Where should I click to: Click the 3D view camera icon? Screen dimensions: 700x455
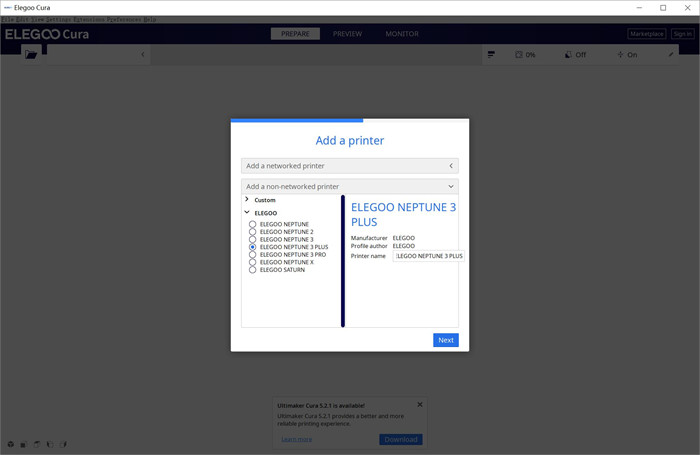click(x=11, y=444)
